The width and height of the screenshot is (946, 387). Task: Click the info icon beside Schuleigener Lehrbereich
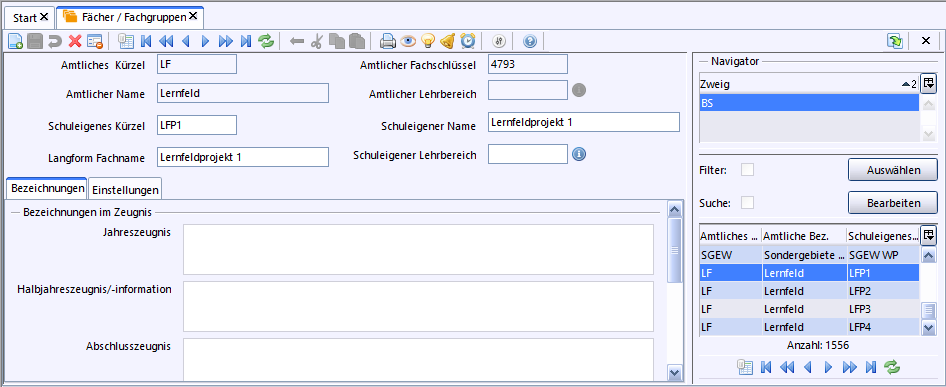[579, 155]
